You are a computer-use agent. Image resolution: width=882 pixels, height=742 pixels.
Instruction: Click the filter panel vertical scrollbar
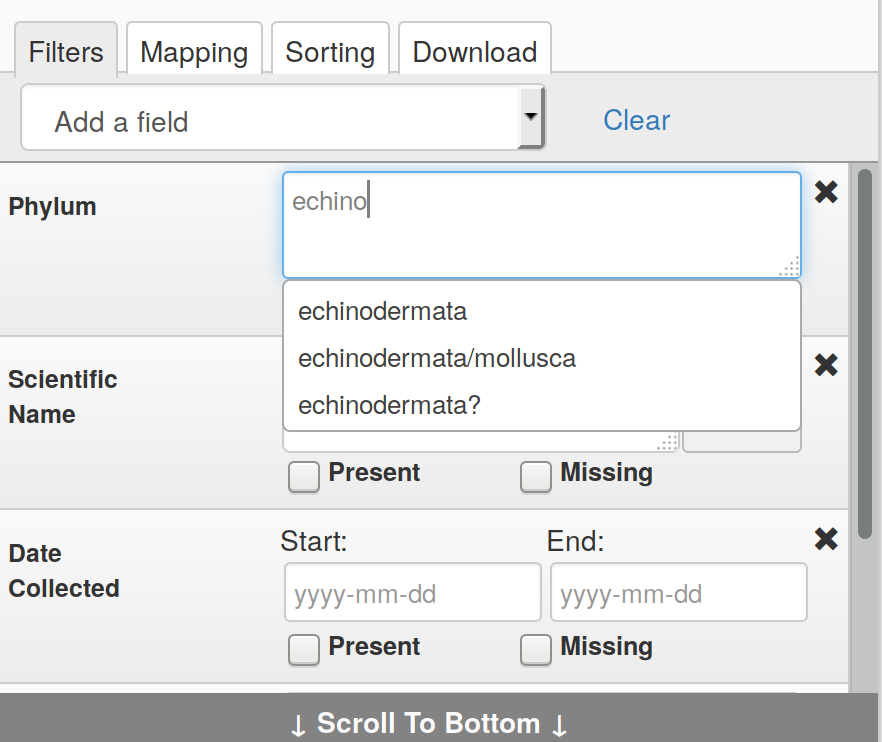tap(865, 354)
